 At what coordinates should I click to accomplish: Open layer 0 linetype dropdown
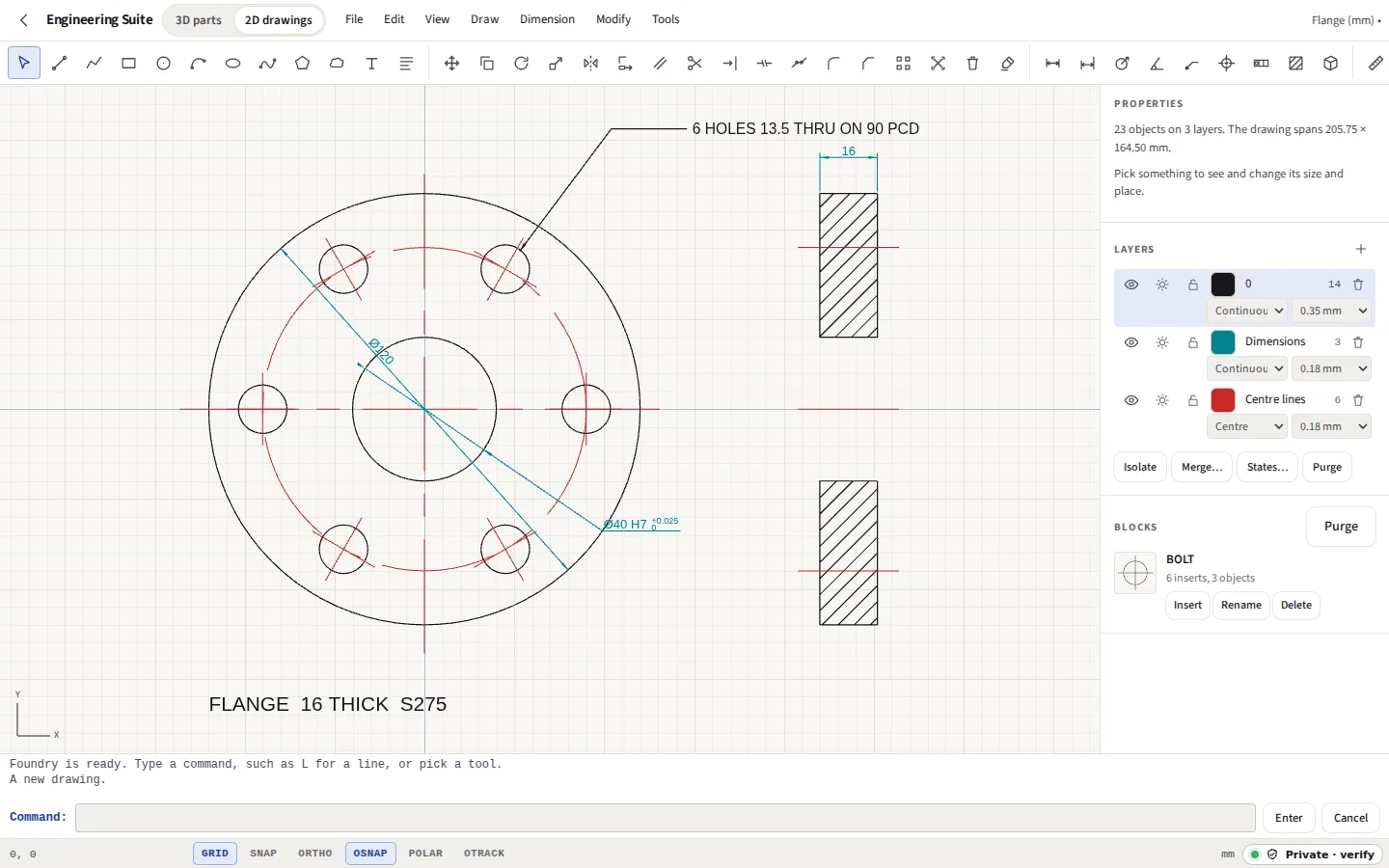(x=1247, y=311)
